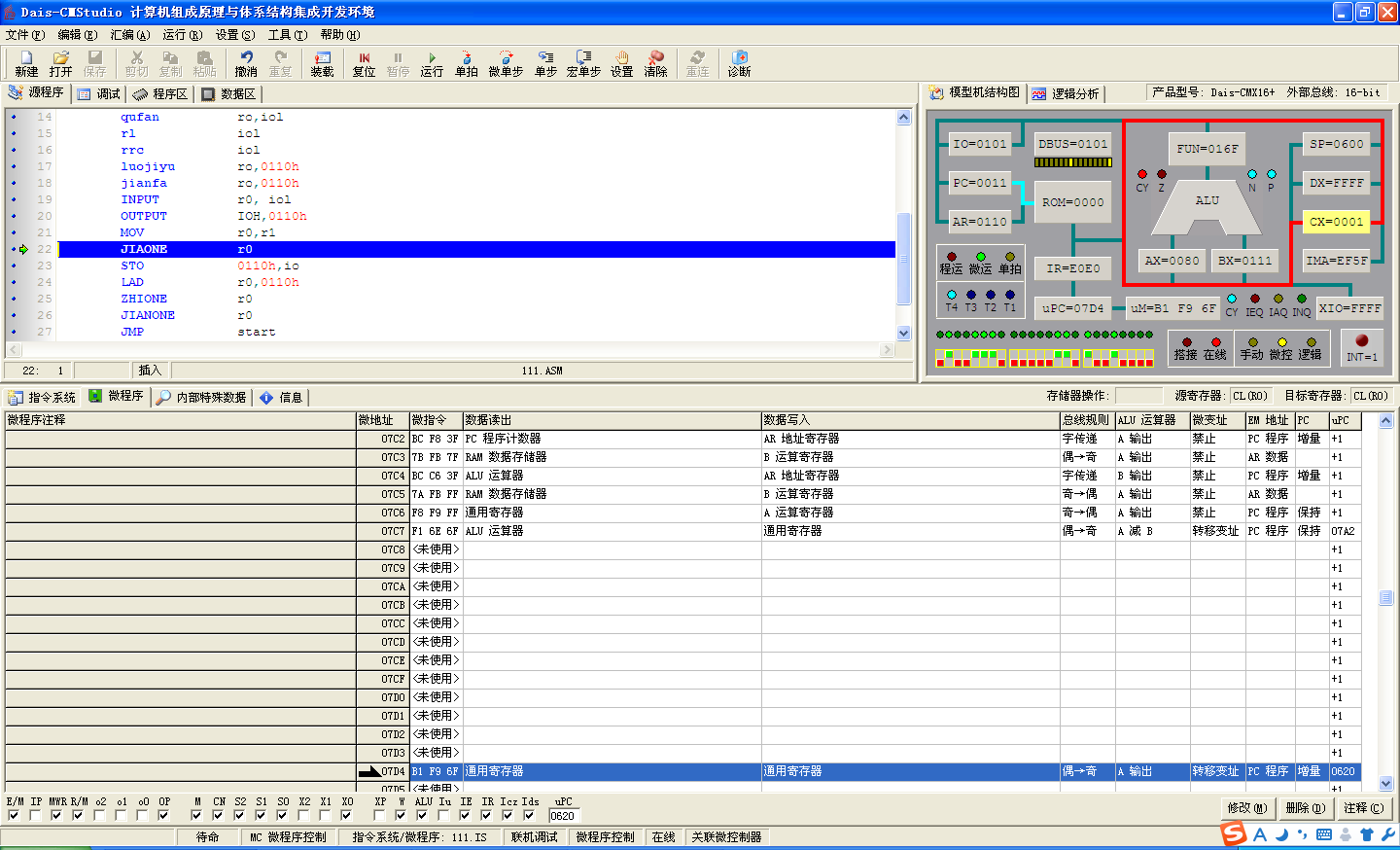Click the source code vertical scrollbar thumb

pos(903,258)
